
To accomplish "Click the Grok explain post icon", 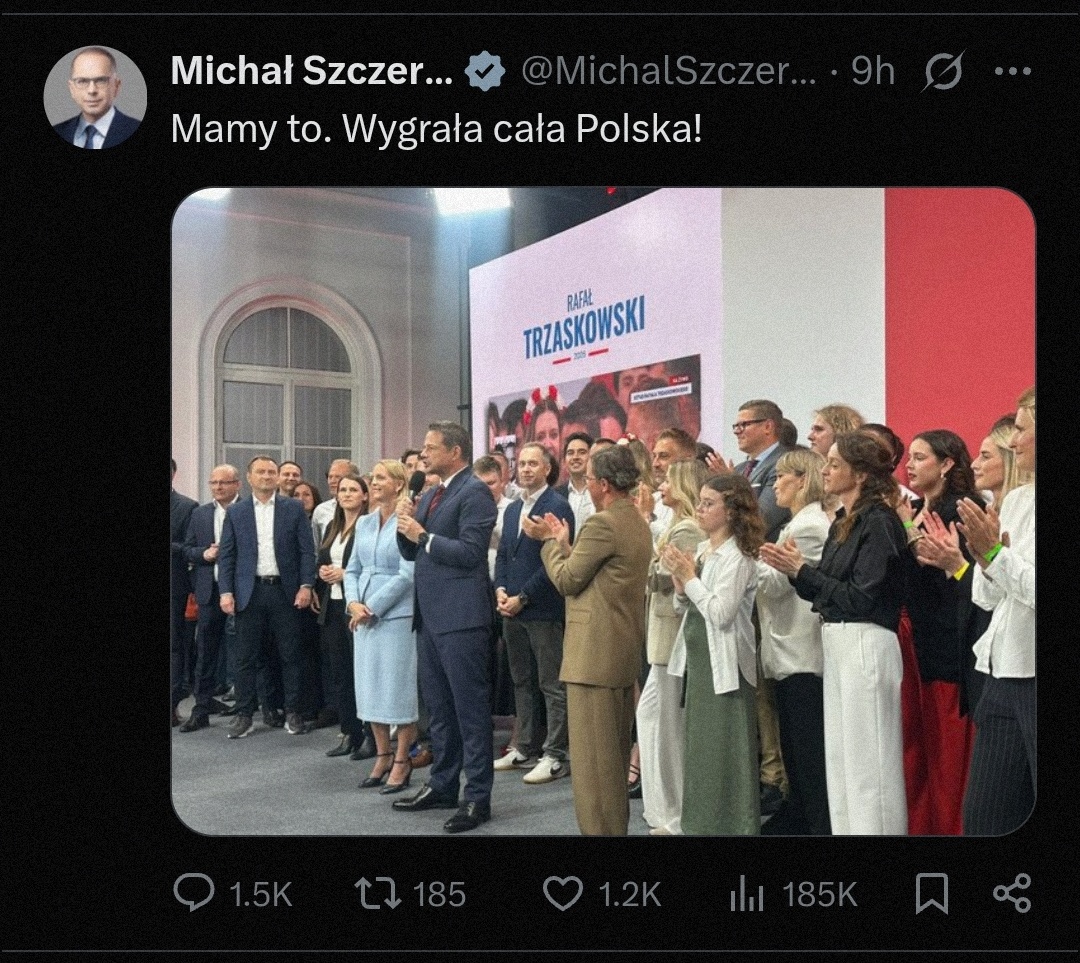I will click(942, 71).
